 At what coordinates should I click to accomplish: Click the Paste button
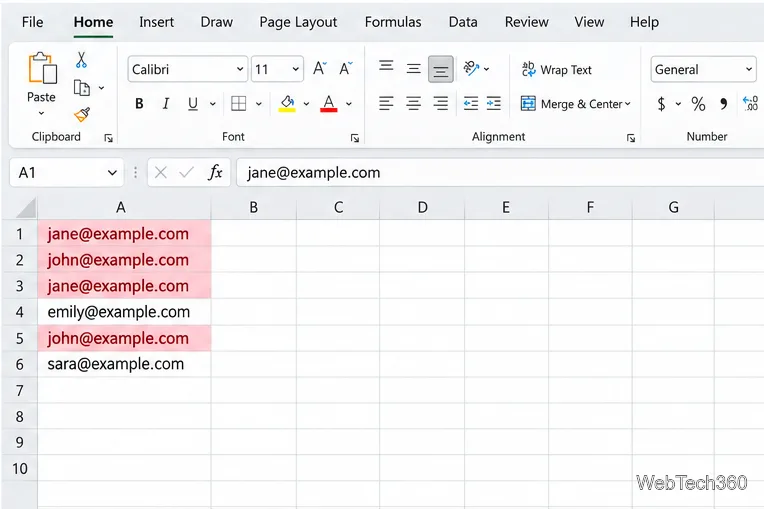(41, 83)
